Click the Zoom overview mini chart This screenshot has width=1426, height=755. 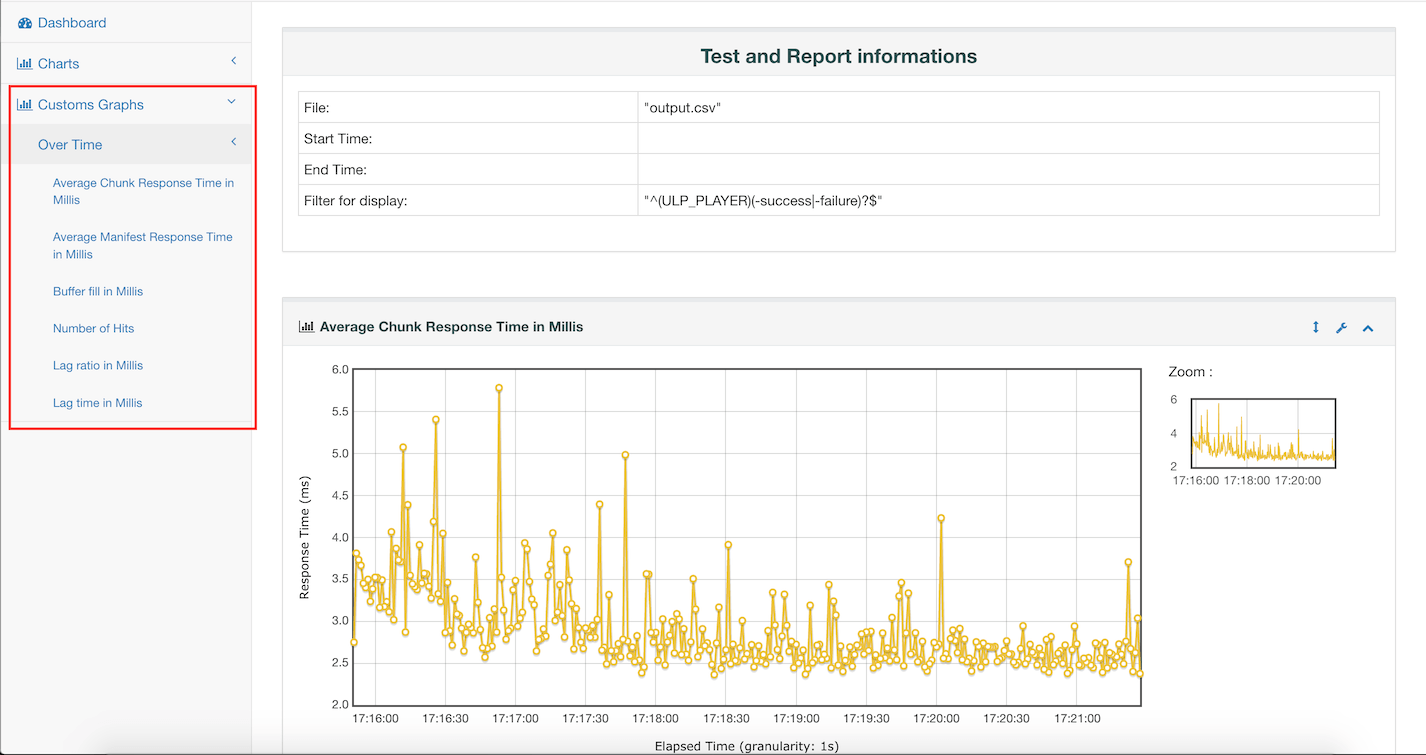pos(1263,433)
